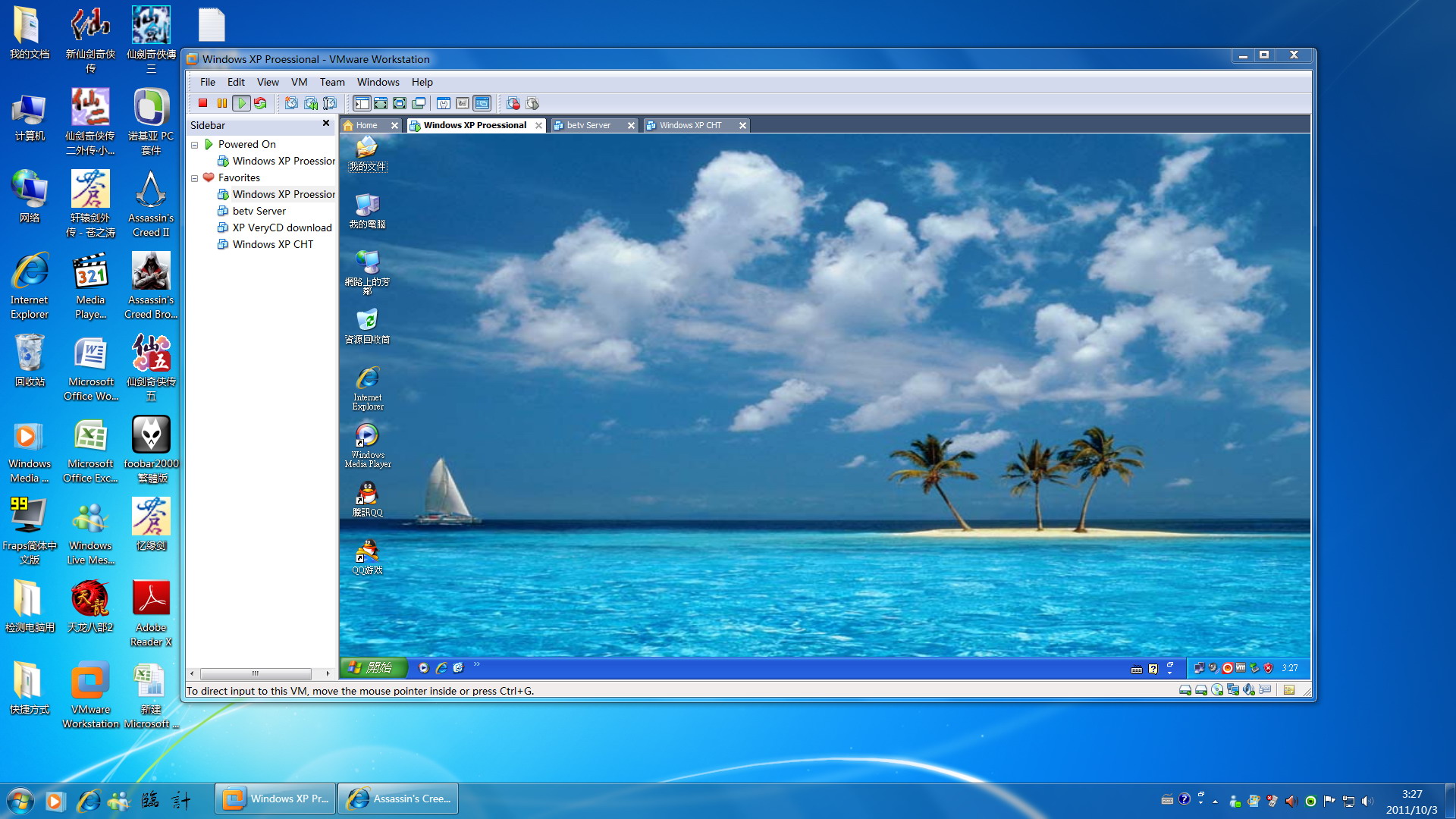Select foobar2000 icon on host desktop
This screenshot has width=1456, height=819.
[x=151, y=450]
